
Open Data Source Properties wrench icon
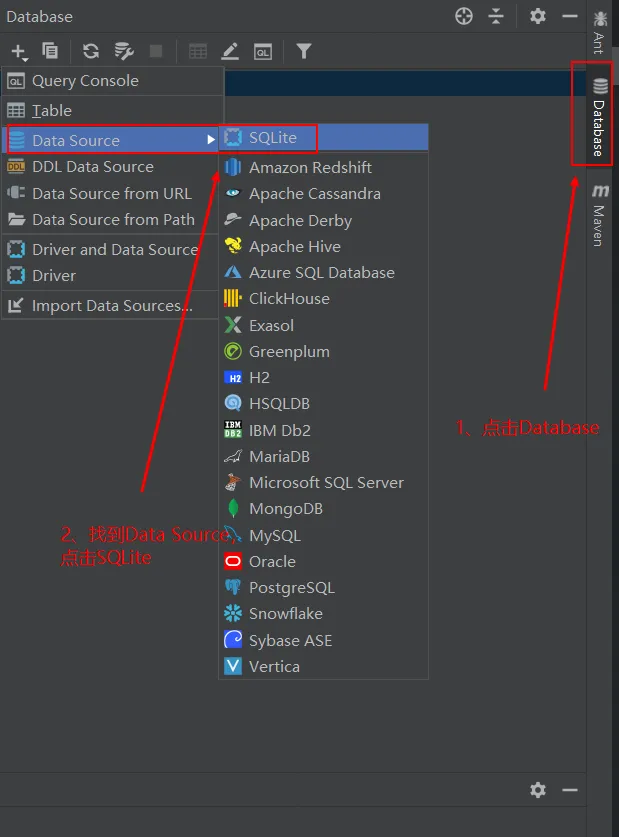tap(123, 51)
